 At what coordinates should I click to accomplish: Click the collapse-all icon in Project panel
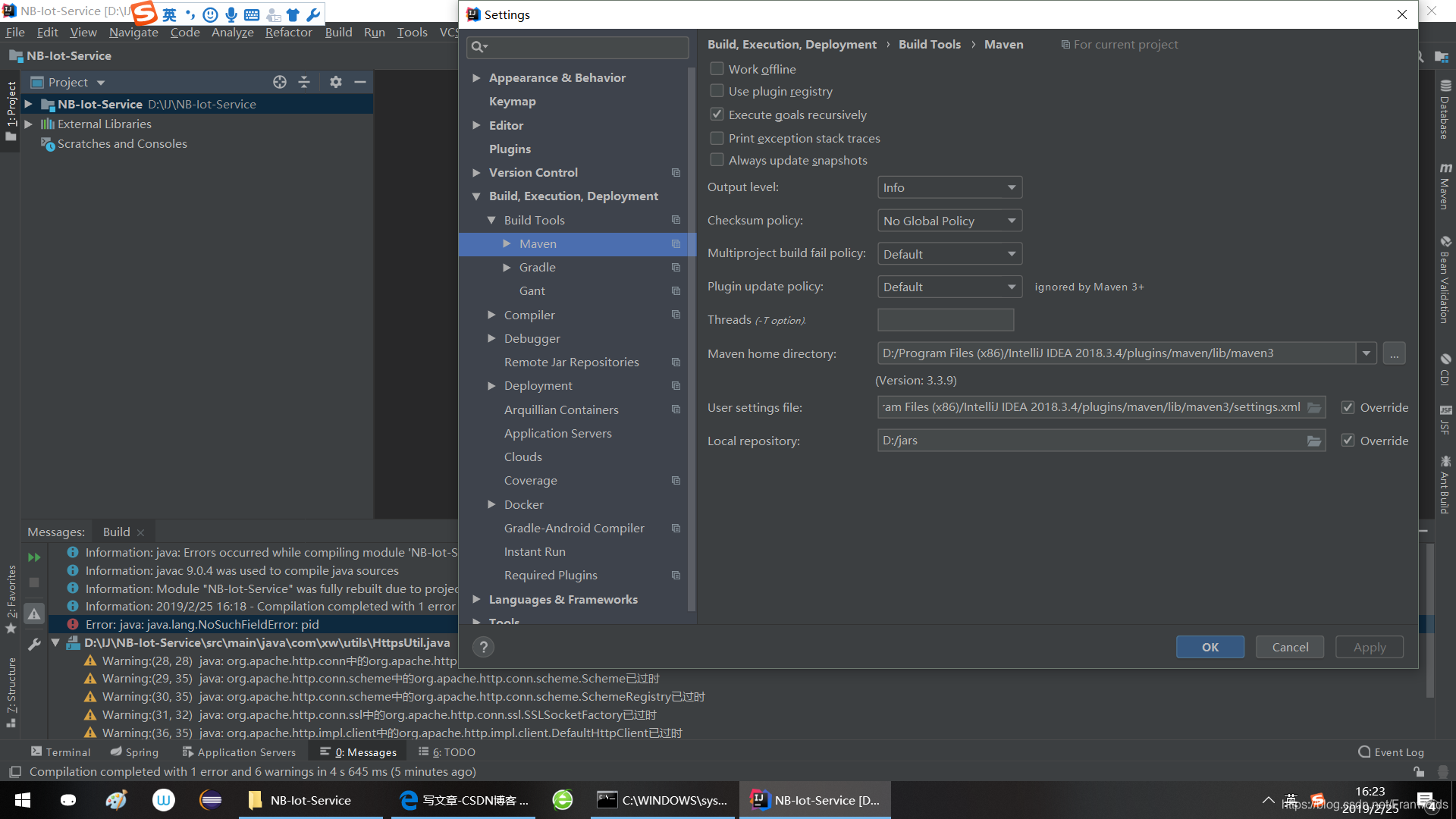pyautogui.click(x=304, y=82)
